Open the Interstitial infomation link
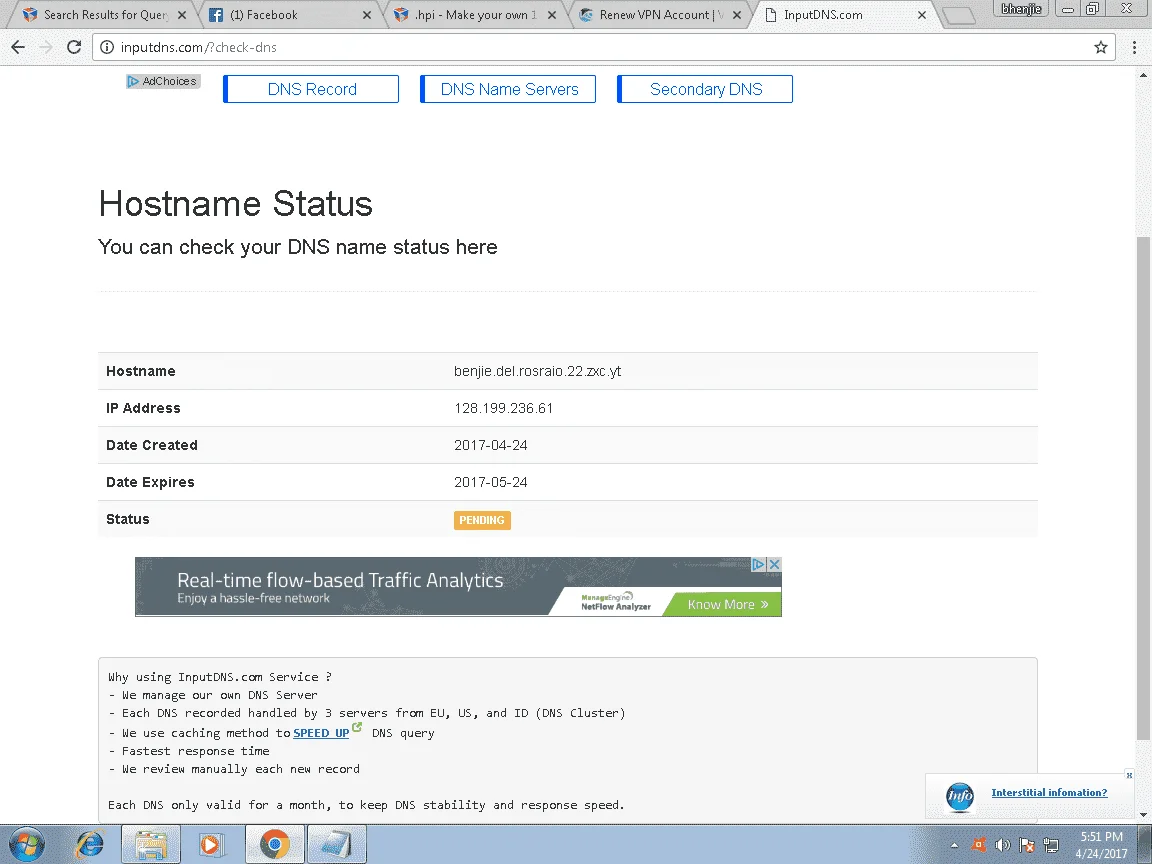Image resolution: width=1152 pixels, height=864 pixels. click(1049, 792)
